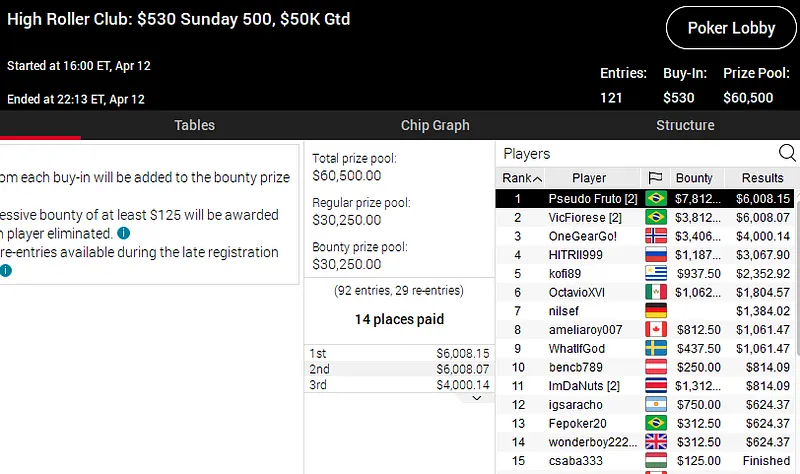Click the Player column header
Screen dimensions: 800x474
pyautogui.click(x=589, y=178)
